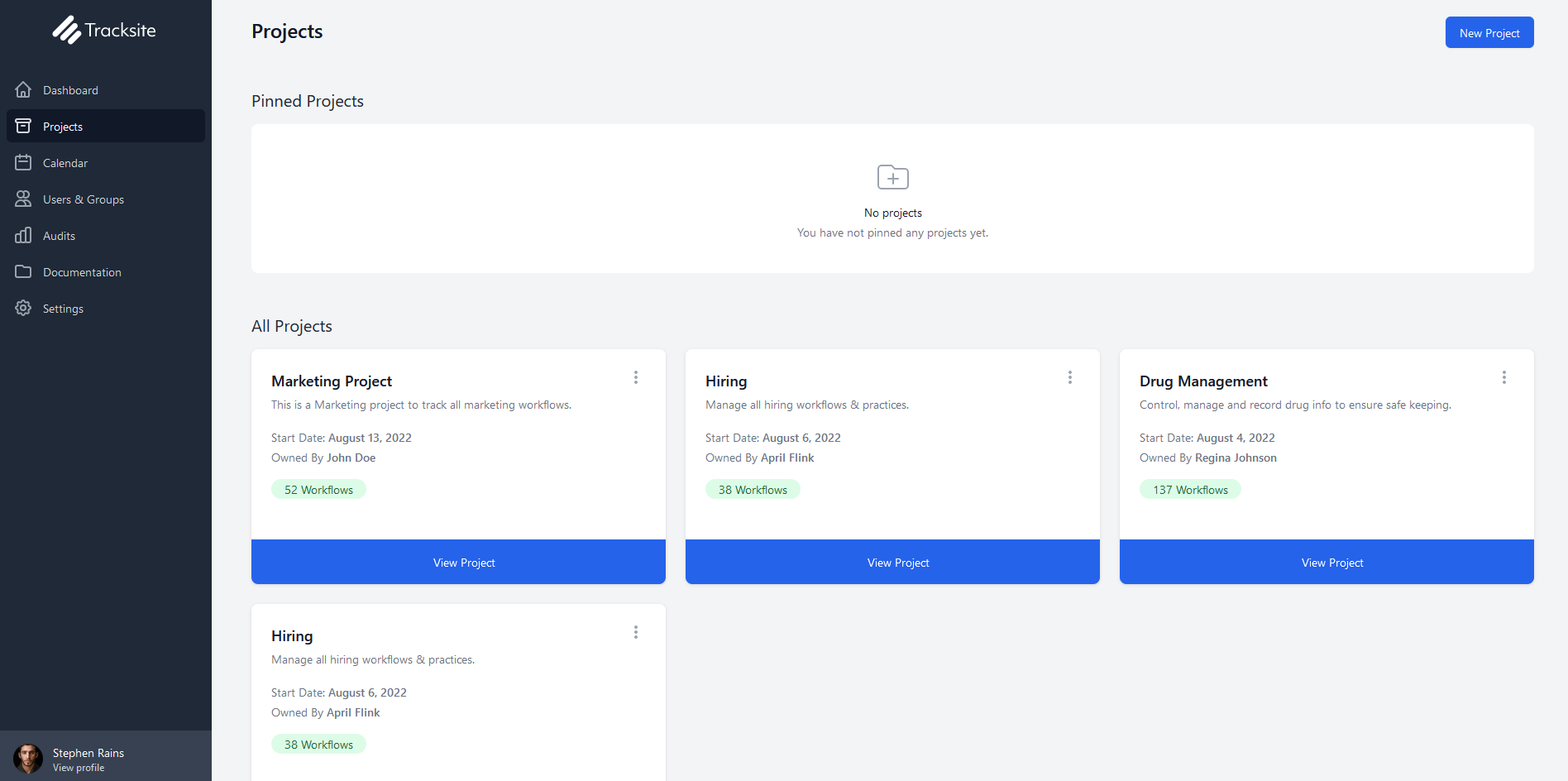Open options menu on first Hiring card

tap(1070, 377)
